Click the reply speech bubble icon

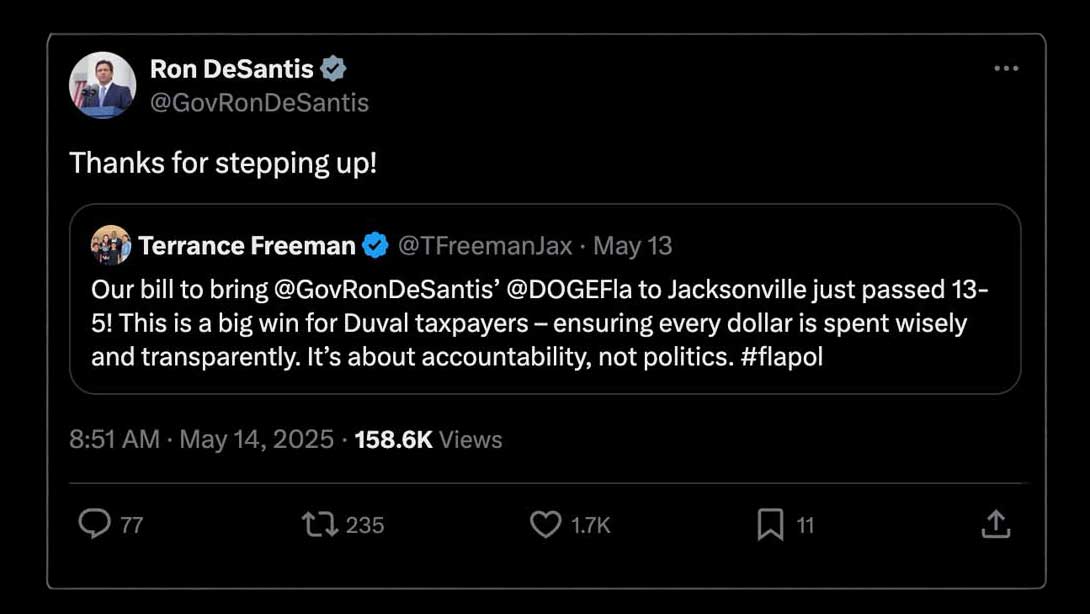95,524
